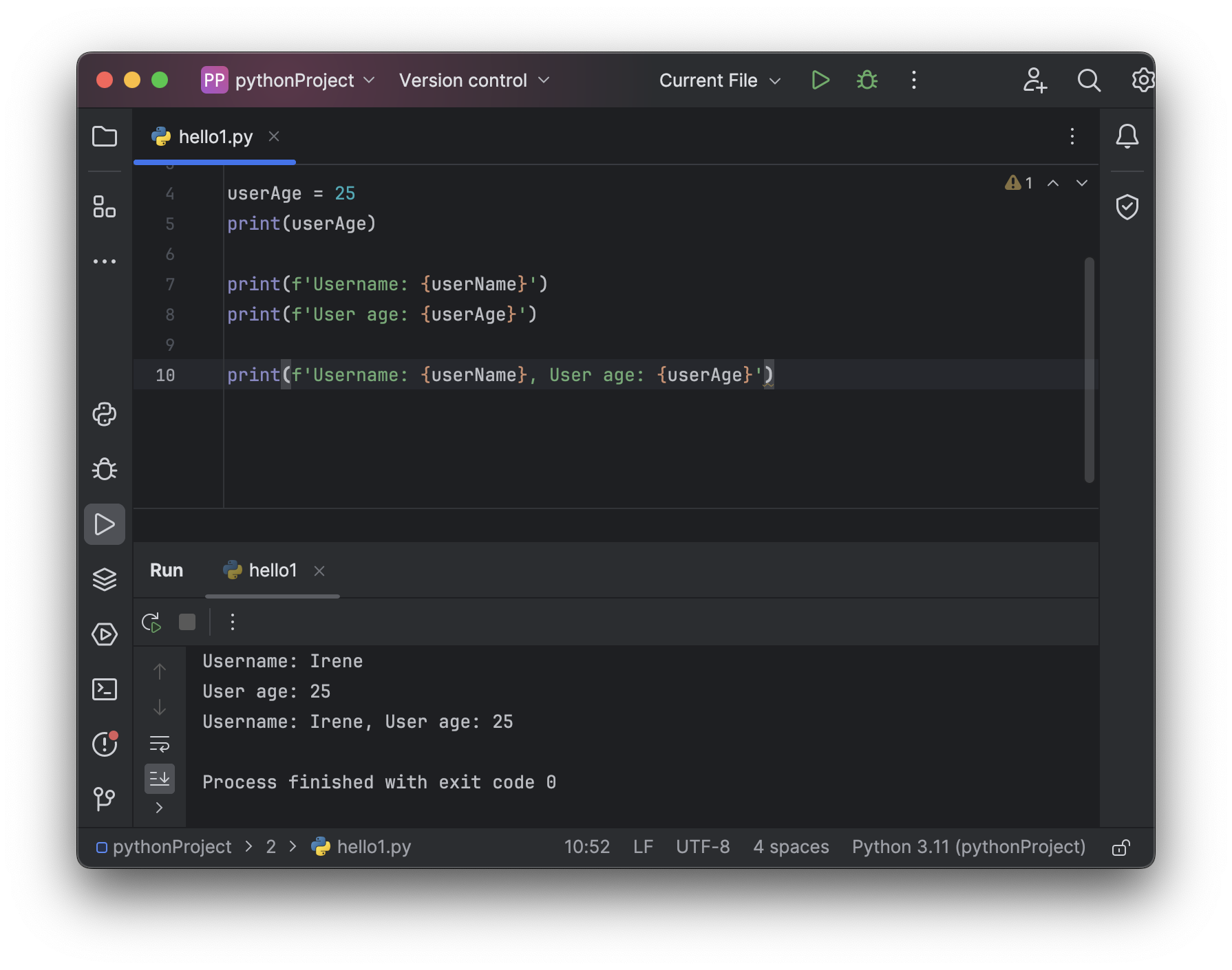
Task: Toggle soft-wrap in the console
Action: pos(160,744)
